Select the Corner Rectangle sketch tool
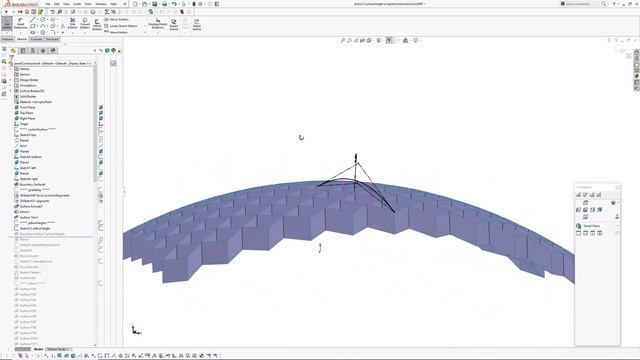 pos(33,26)
